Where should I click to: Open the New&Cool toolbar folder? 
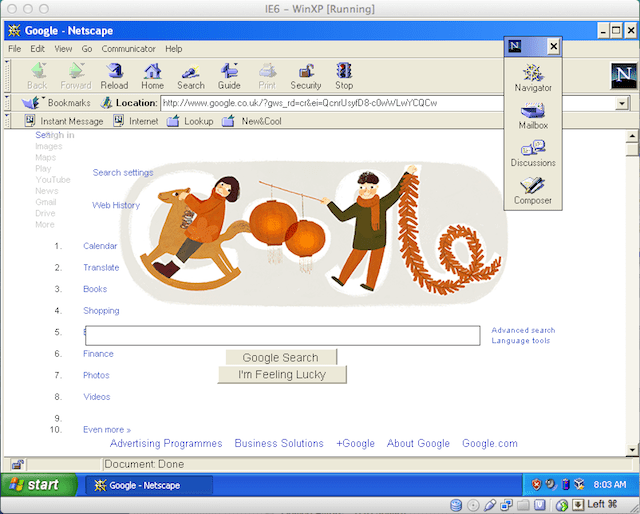(252, 121)
